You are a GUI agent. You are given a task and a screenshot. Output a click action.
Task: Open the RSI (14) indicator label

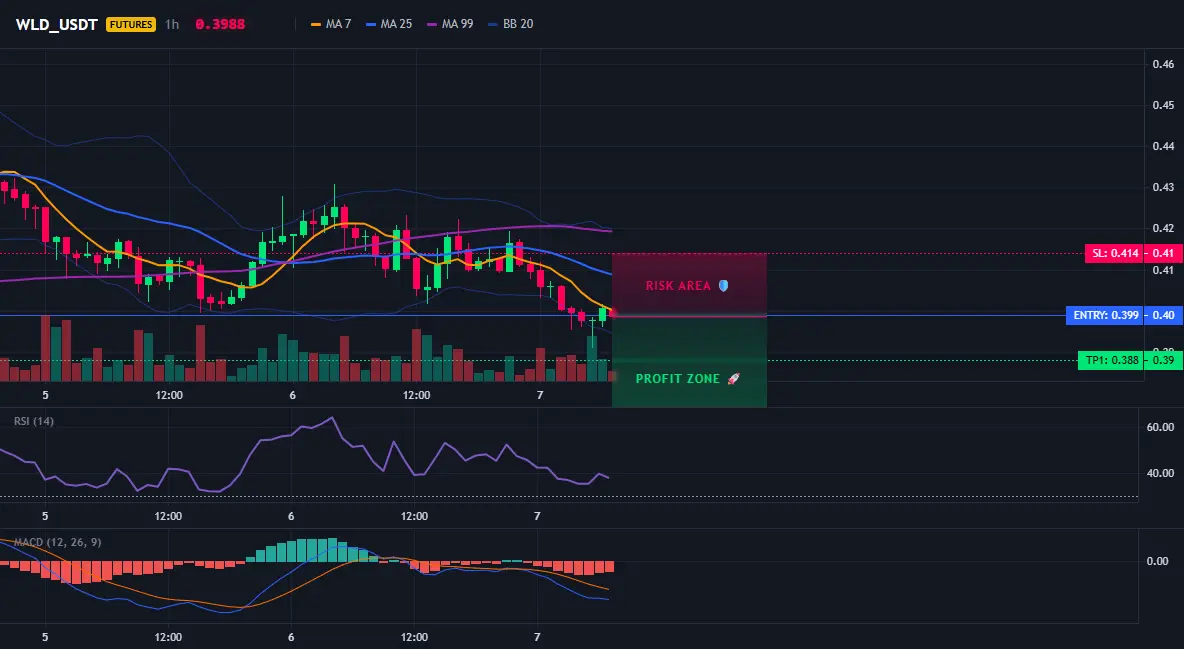[34, 421]
